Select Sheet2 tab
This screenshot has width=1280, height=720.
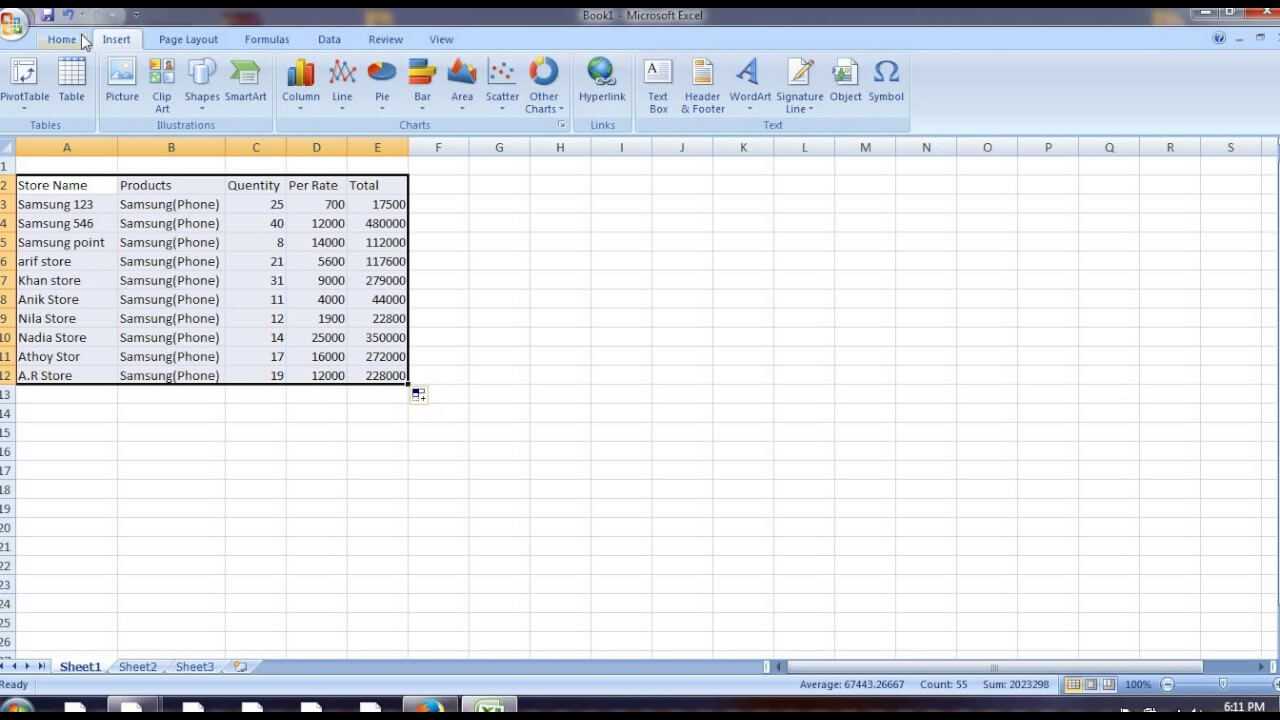point(138,666)
